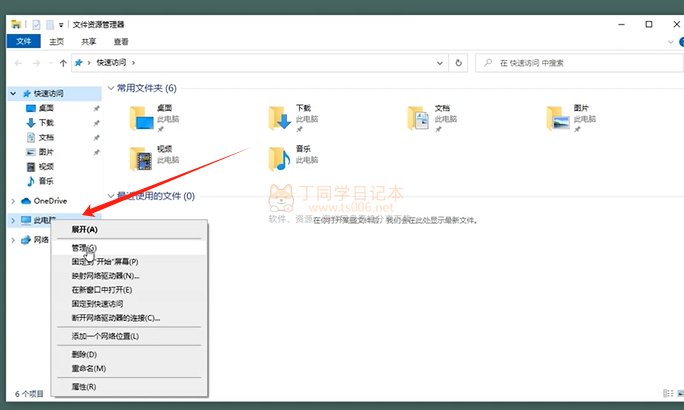This screenshot has width=684, height=410.
Task: Open the quick access toolbar customize dropdown
Action: click(x=61, y=25)
